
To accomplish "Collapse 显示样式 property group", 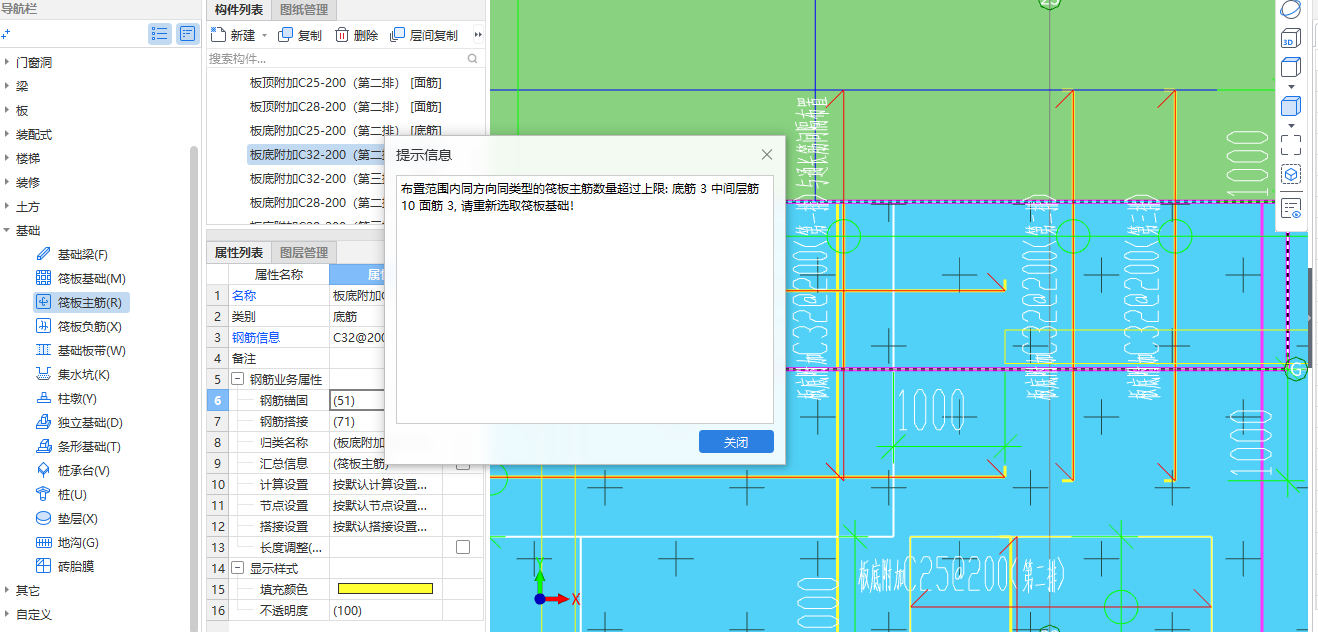I will pyautogui.click(x=238, y=568).
